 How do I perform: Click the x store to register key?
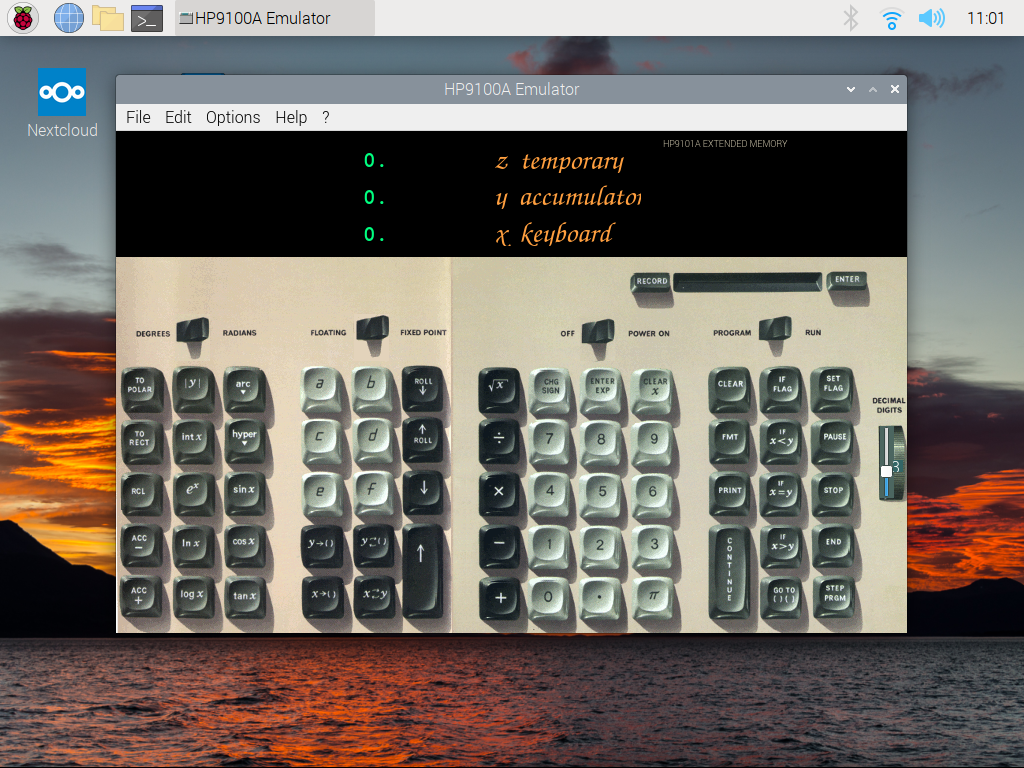click(323, 597)
